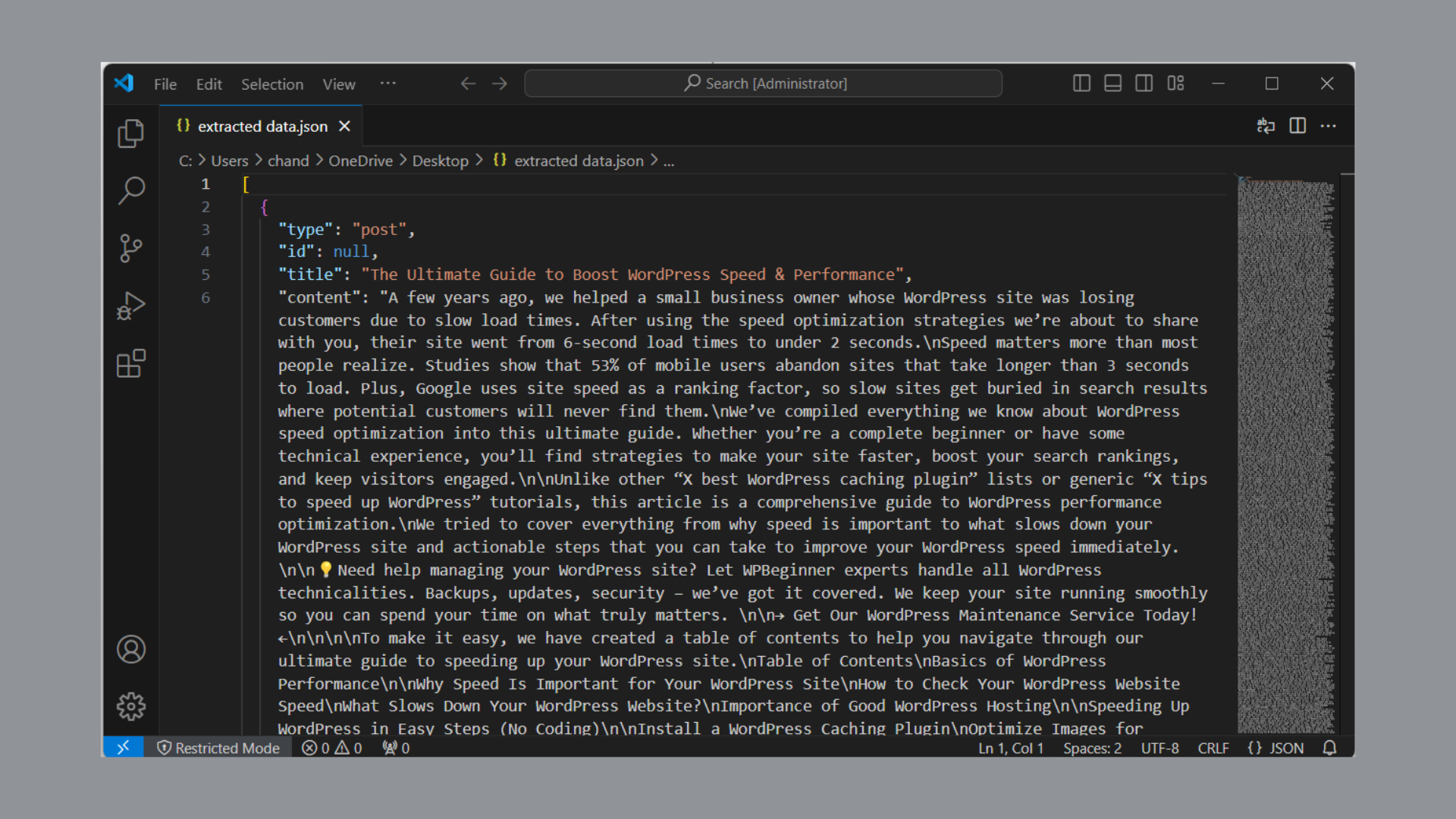Click the minimap code overview
This screenshot has height=819, width=1456.
pyautogui.click(x=1285, y=455)
